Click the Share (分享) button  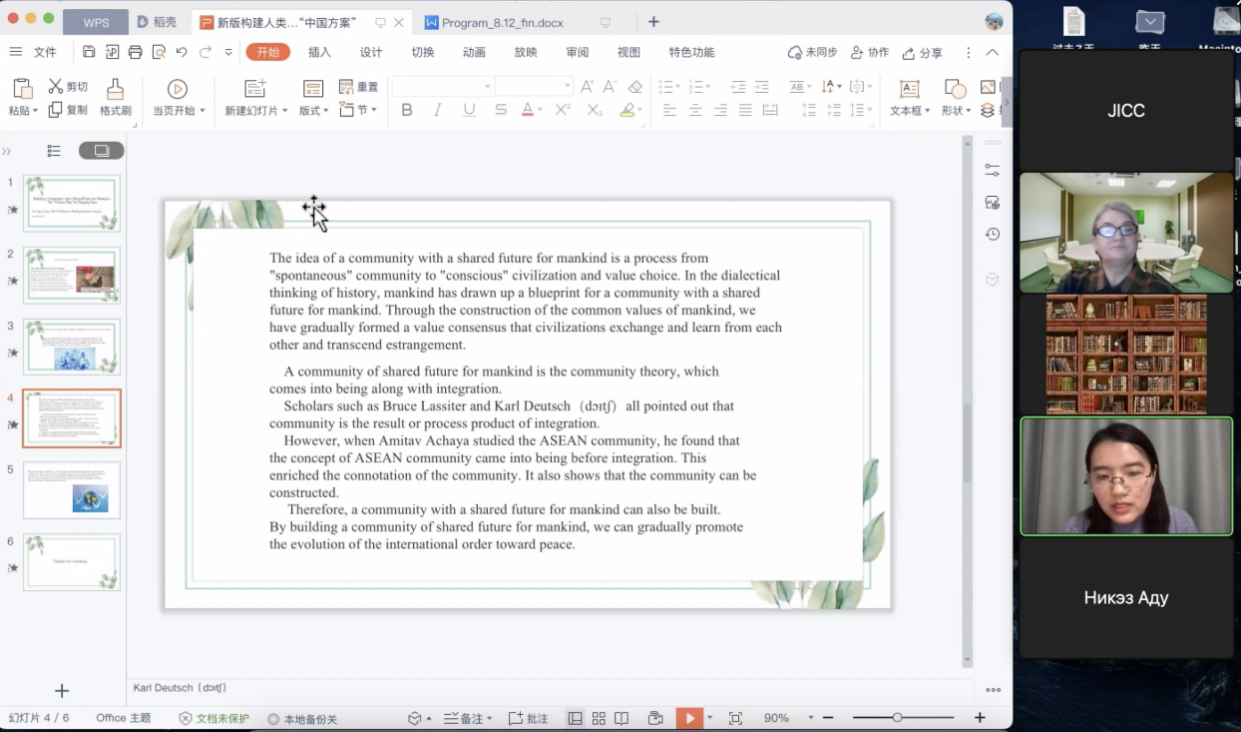click(922, 53)
